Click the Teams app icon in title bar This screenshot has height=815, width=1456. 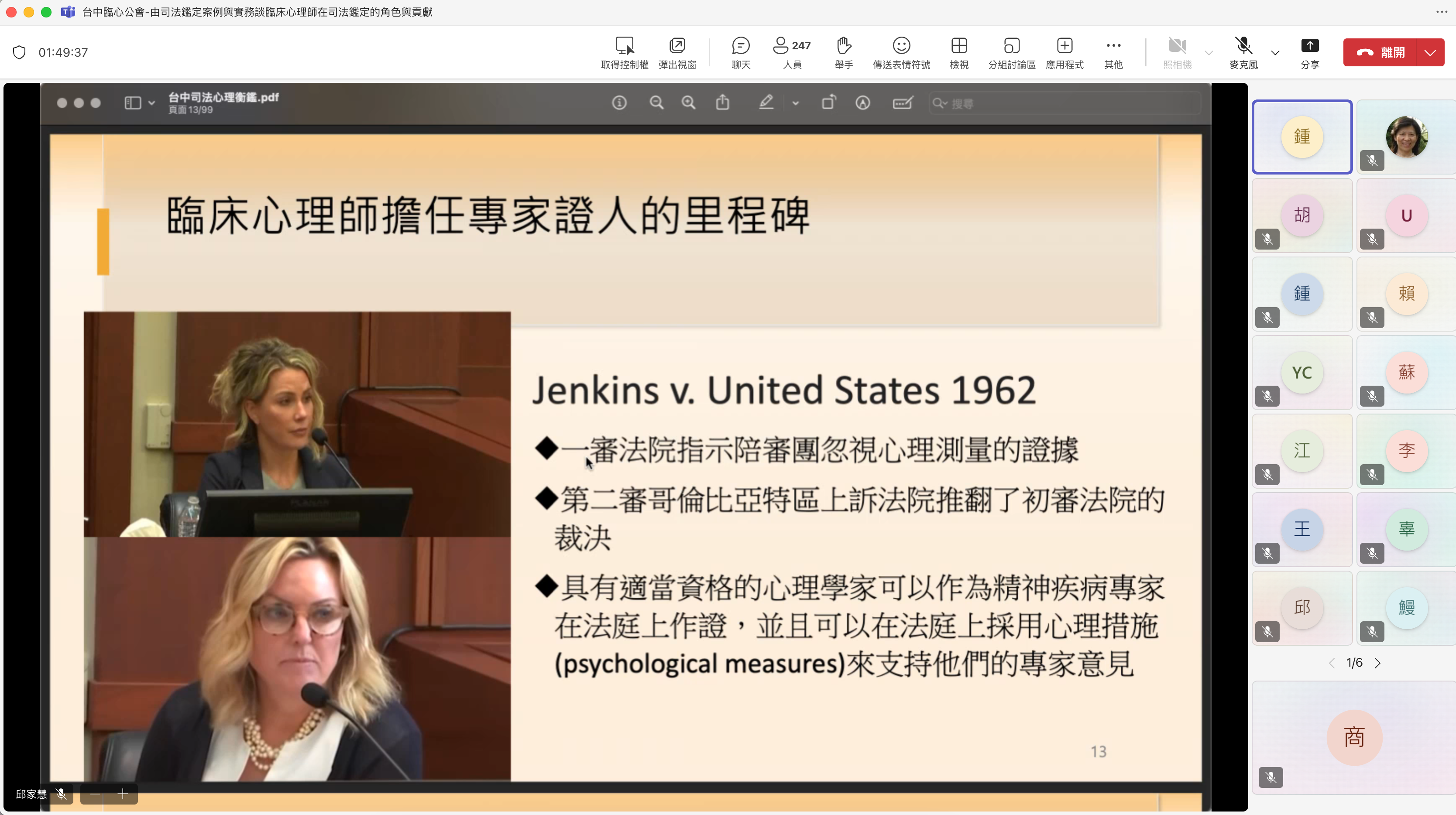[68, 12]
